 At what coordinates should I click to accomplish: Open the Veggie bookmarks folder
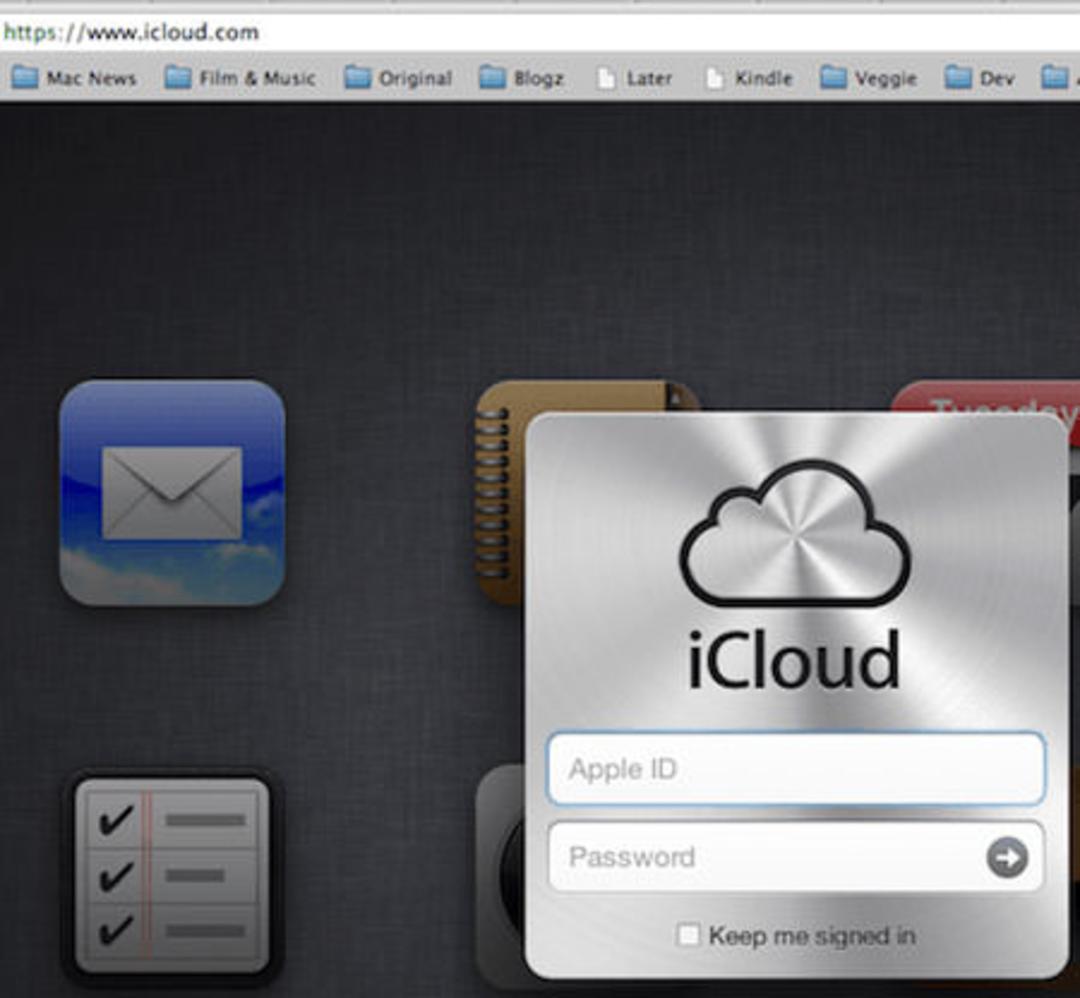[869, 78]
